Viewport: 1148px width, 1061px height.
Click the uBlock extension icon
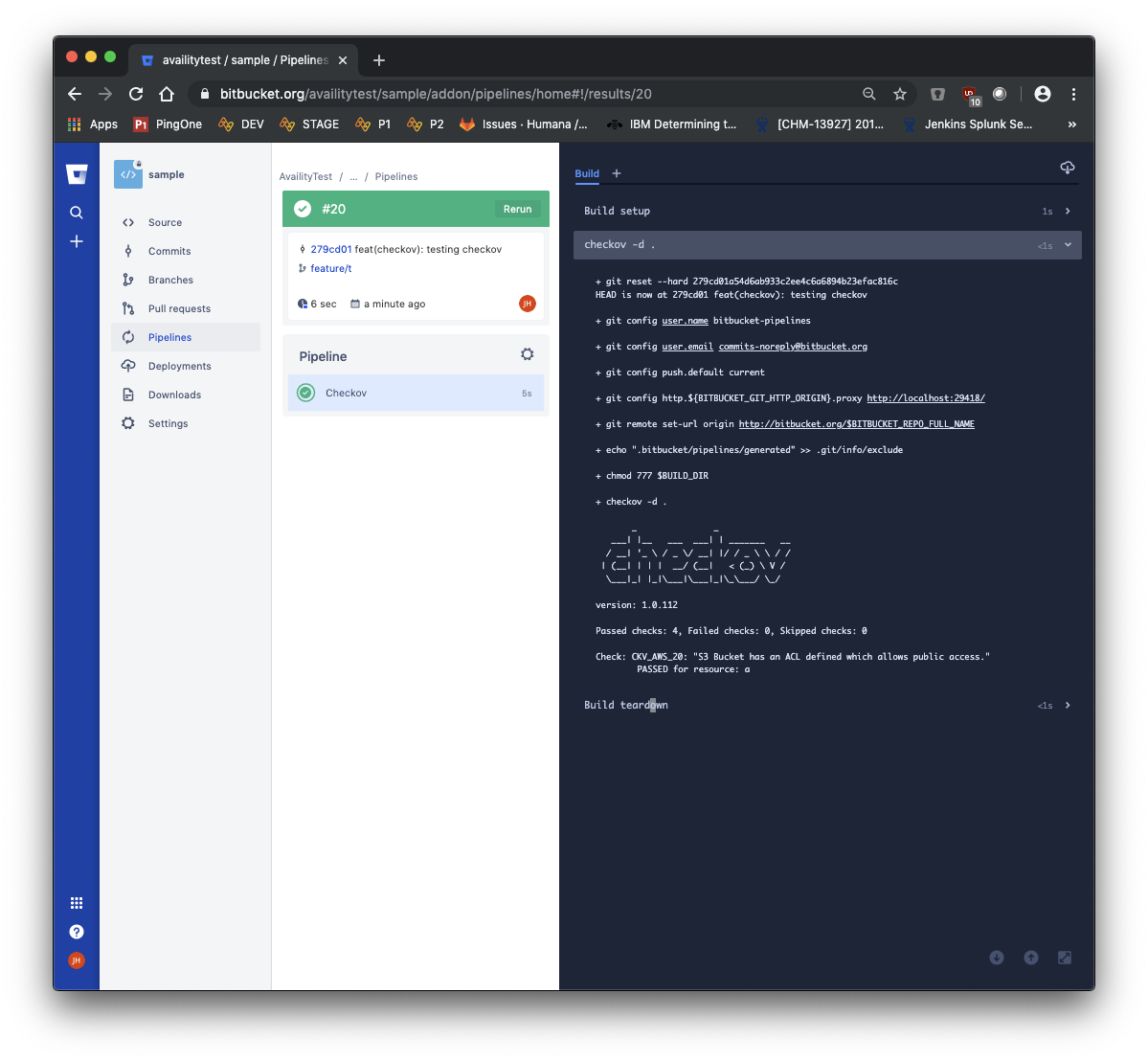tap(970, 95)
